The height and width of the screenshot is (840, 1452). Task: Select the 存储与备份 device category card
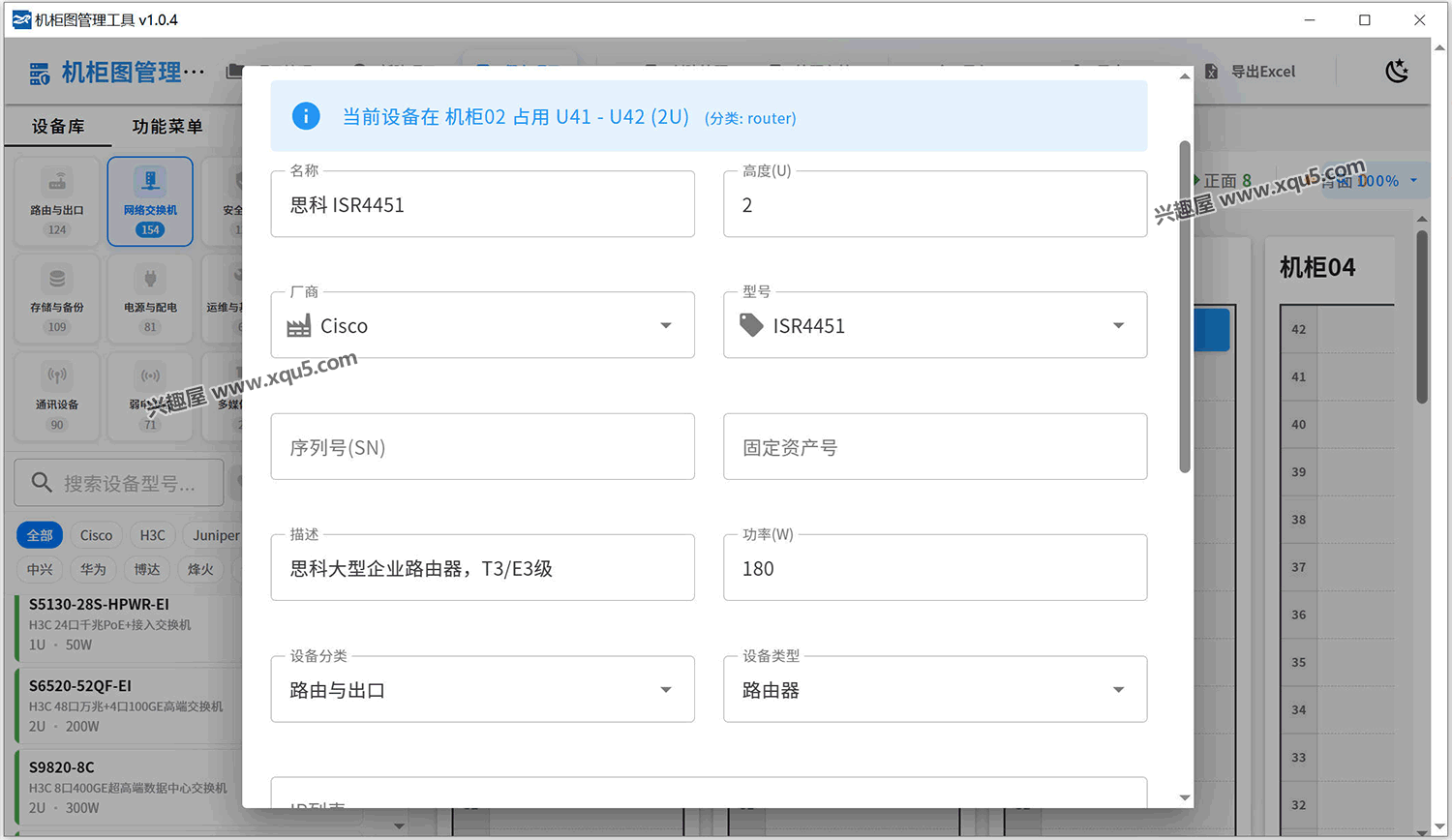57,299
